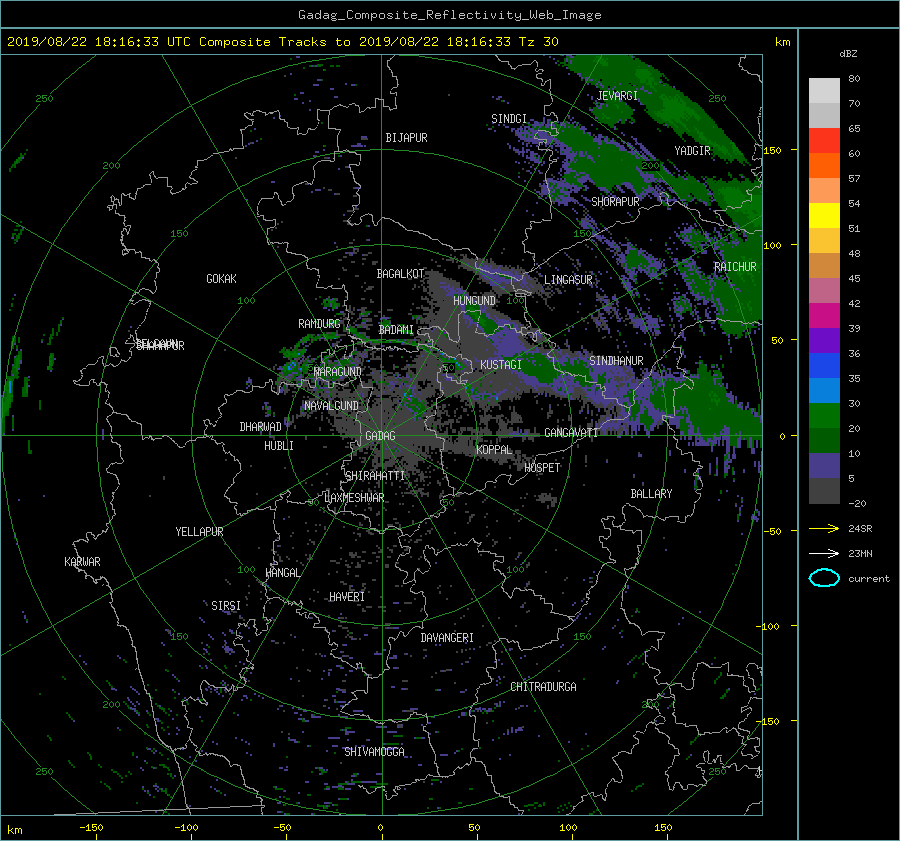Select the KOPPAL label
900x841 pixels.
click(x=494, y=450)
